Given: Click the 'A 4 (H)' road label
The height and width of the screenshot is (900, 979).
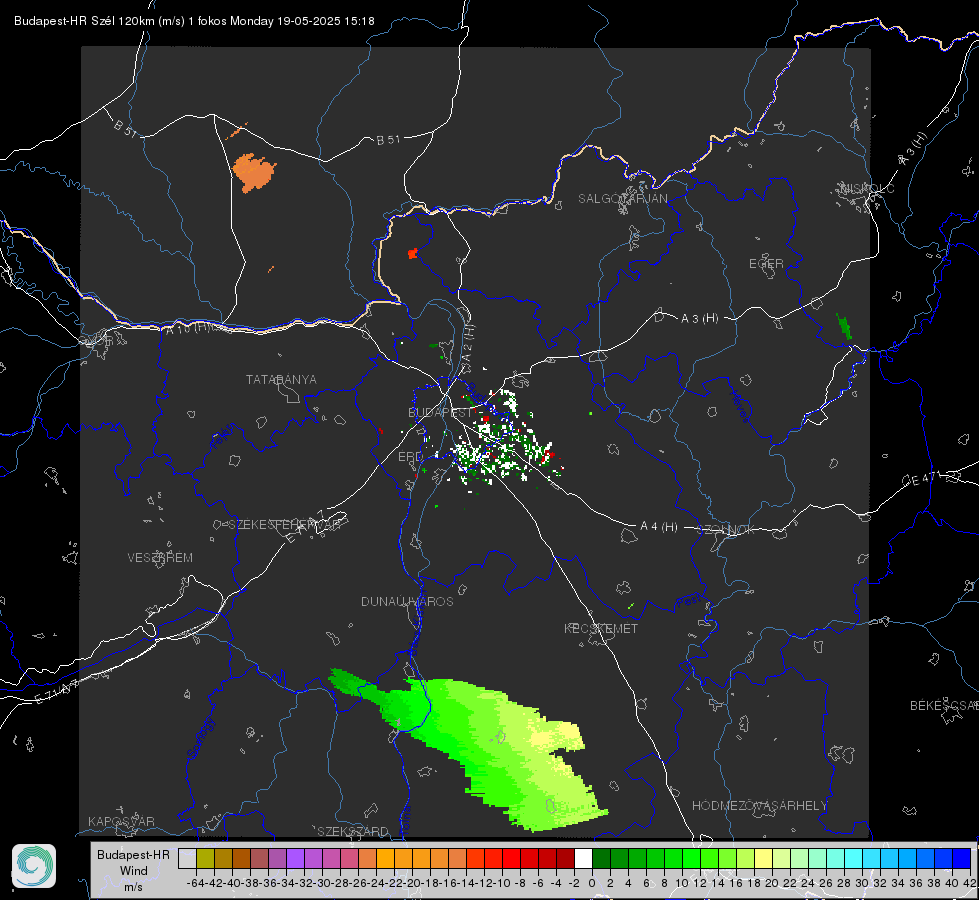Looking at the screenshot, I should pos(659,527).
